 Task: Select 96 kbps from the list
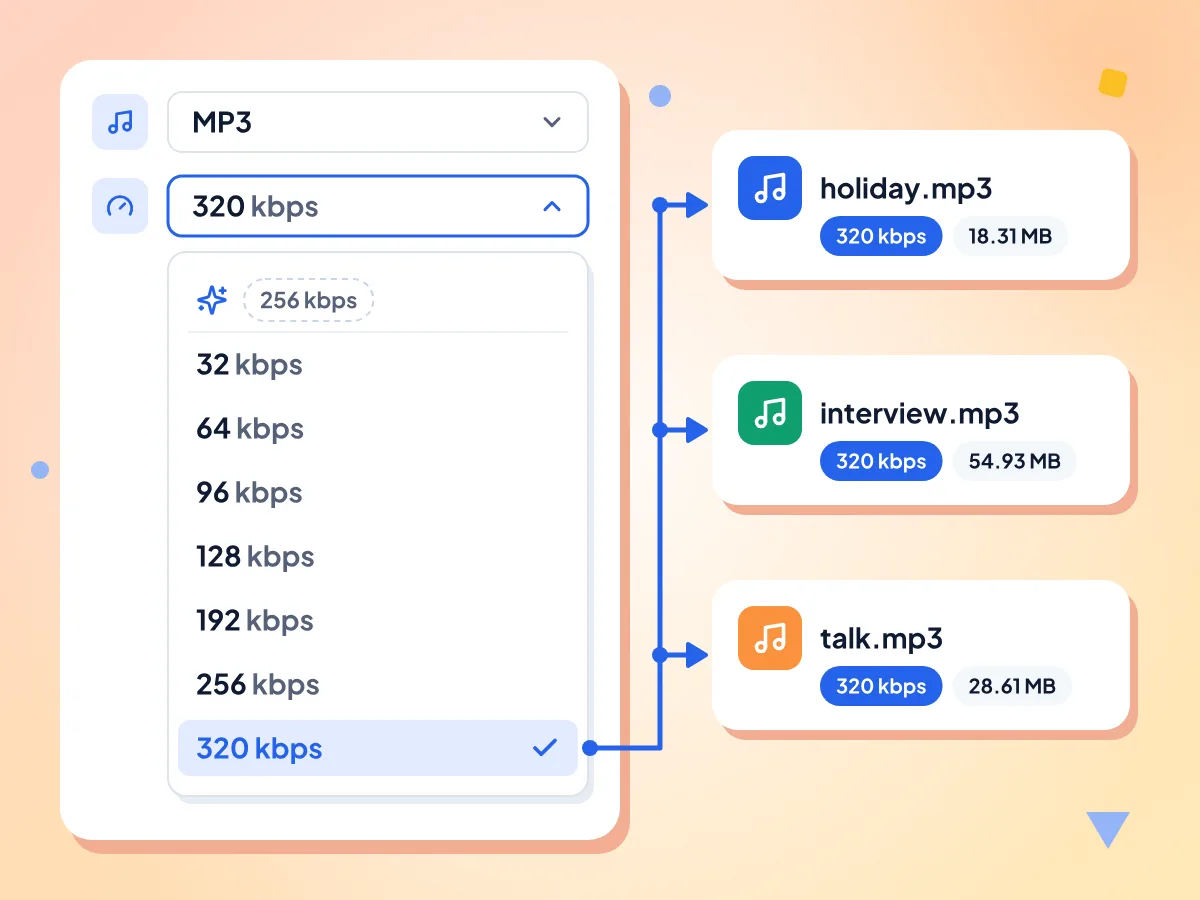tap(378, 492)
